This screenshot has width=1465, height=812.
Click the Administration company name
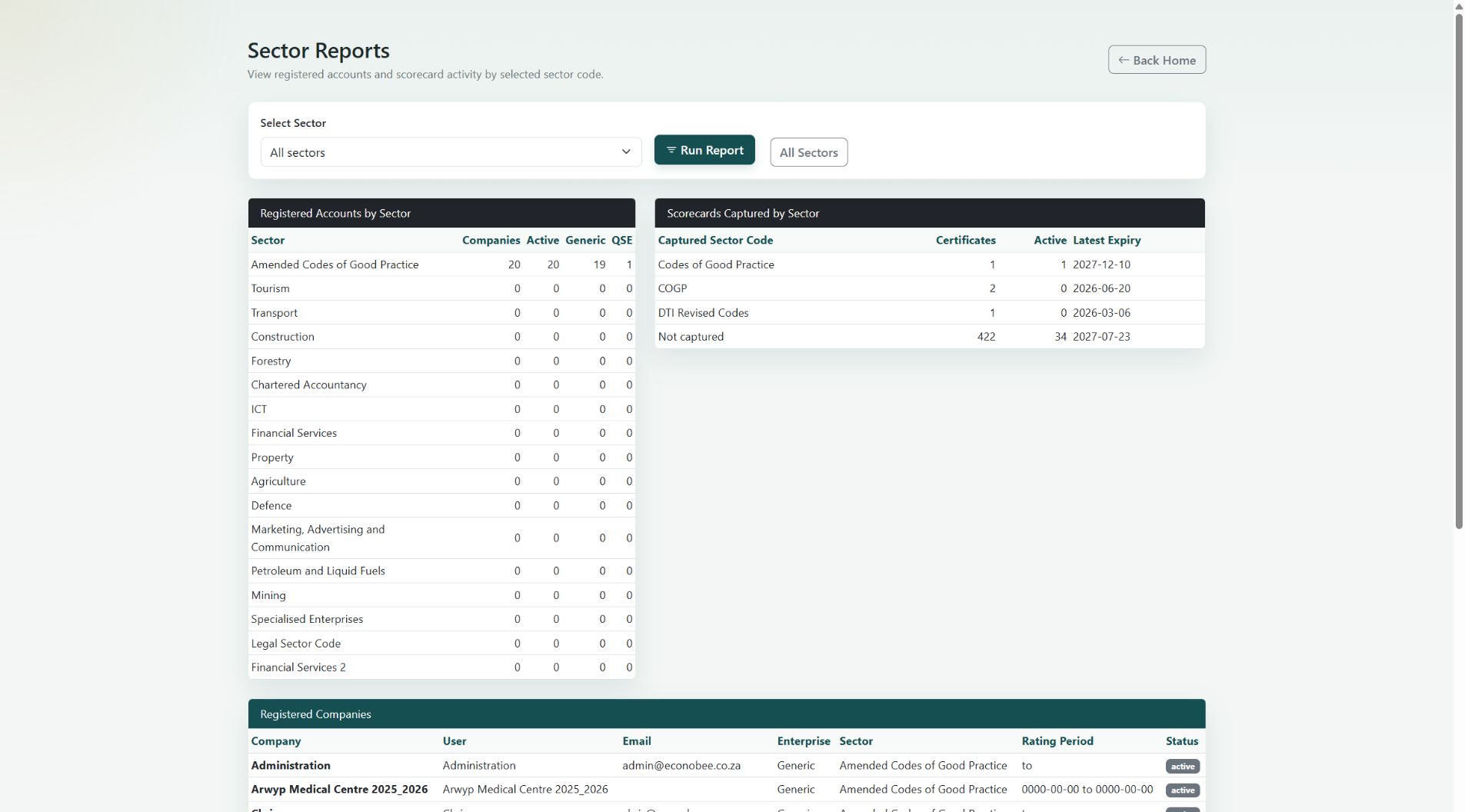[x=291, y=766]
